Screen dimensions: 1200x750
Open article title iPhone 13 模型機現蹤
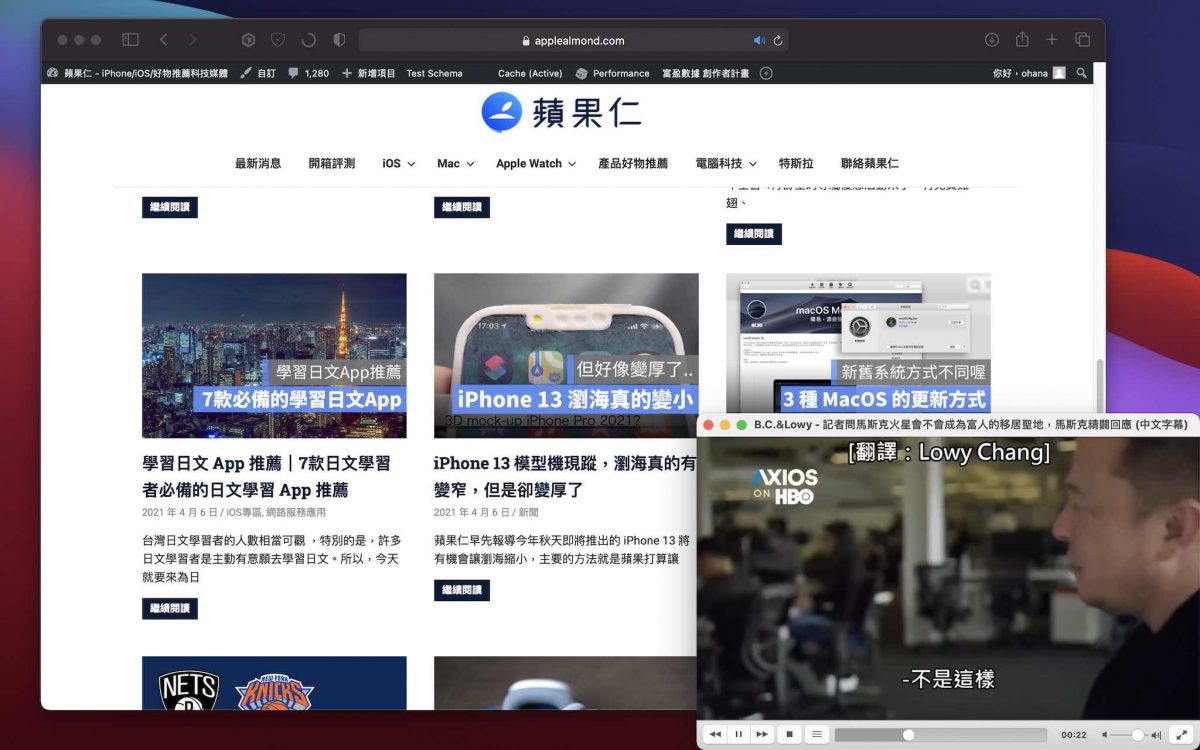point(565,476)
